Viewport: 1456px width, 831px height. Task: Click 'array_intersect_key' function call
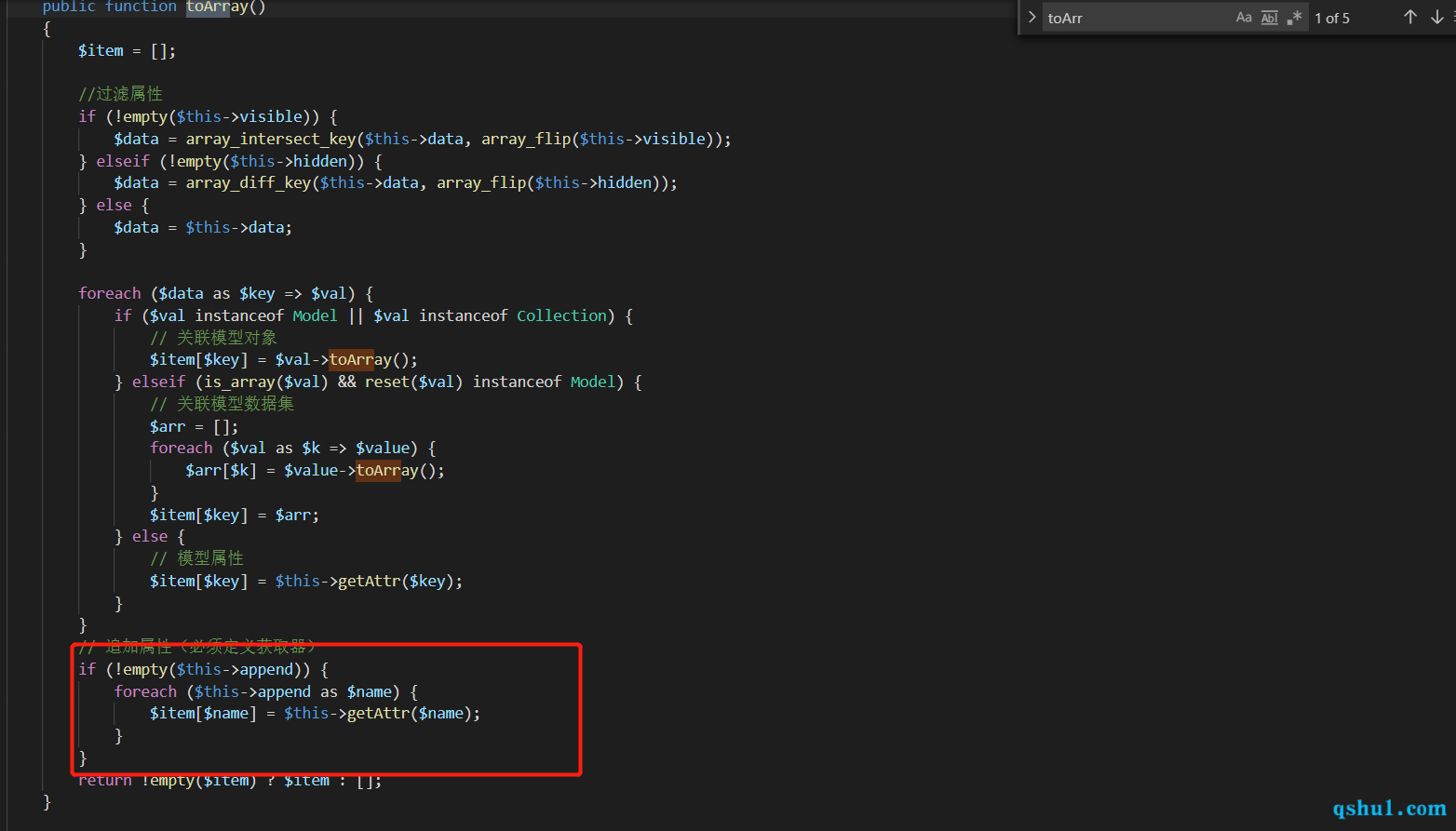271,139
